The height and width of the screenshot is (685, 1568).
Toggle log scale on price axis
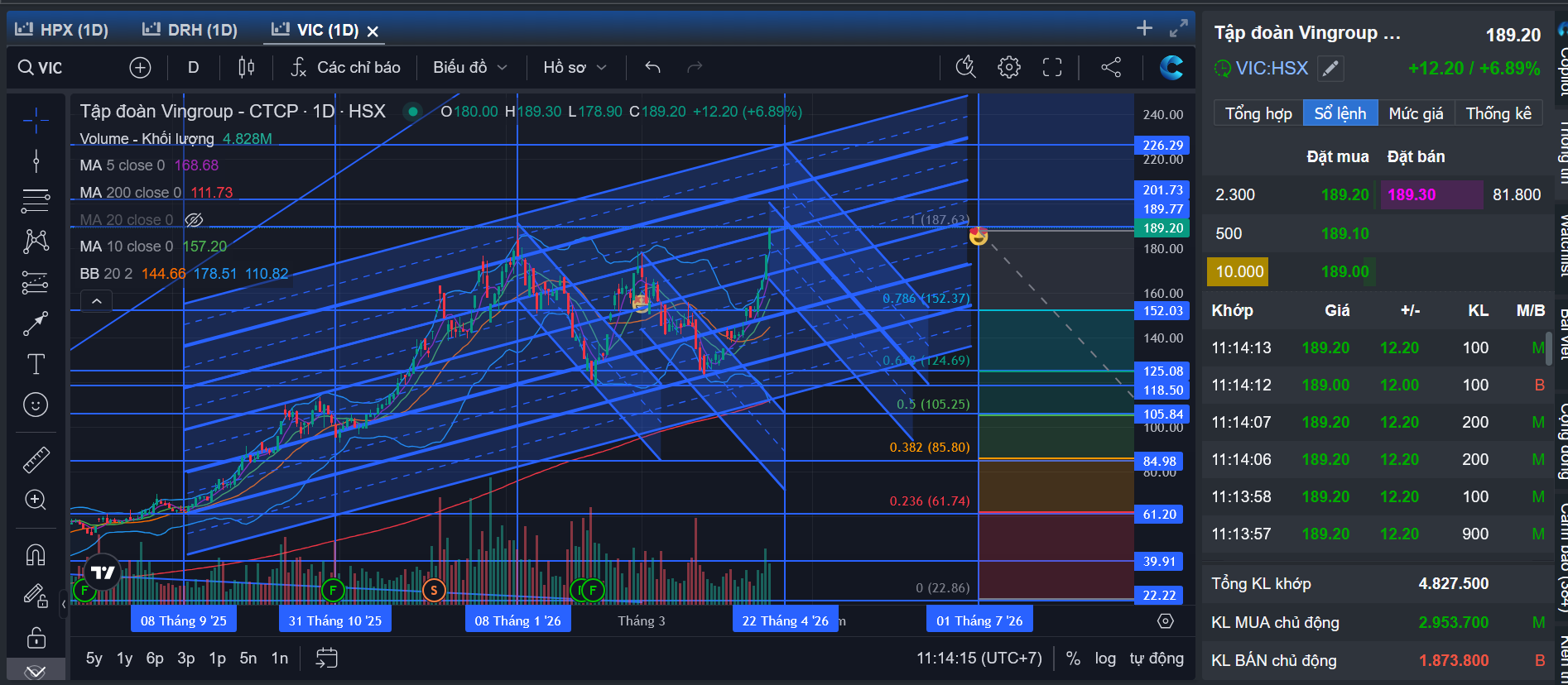click(x=1104, y=659)
